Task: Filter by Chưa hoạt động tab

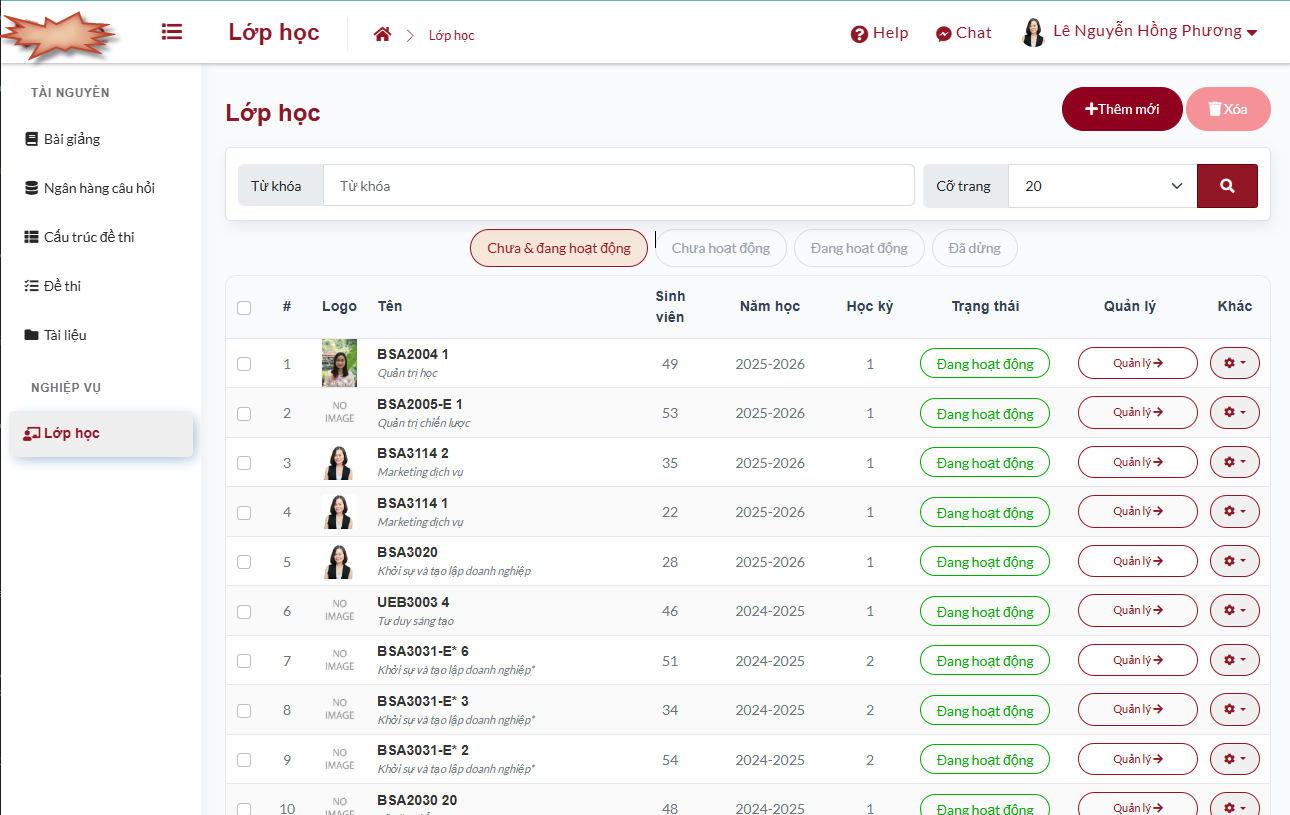Action: coord(720,248)
